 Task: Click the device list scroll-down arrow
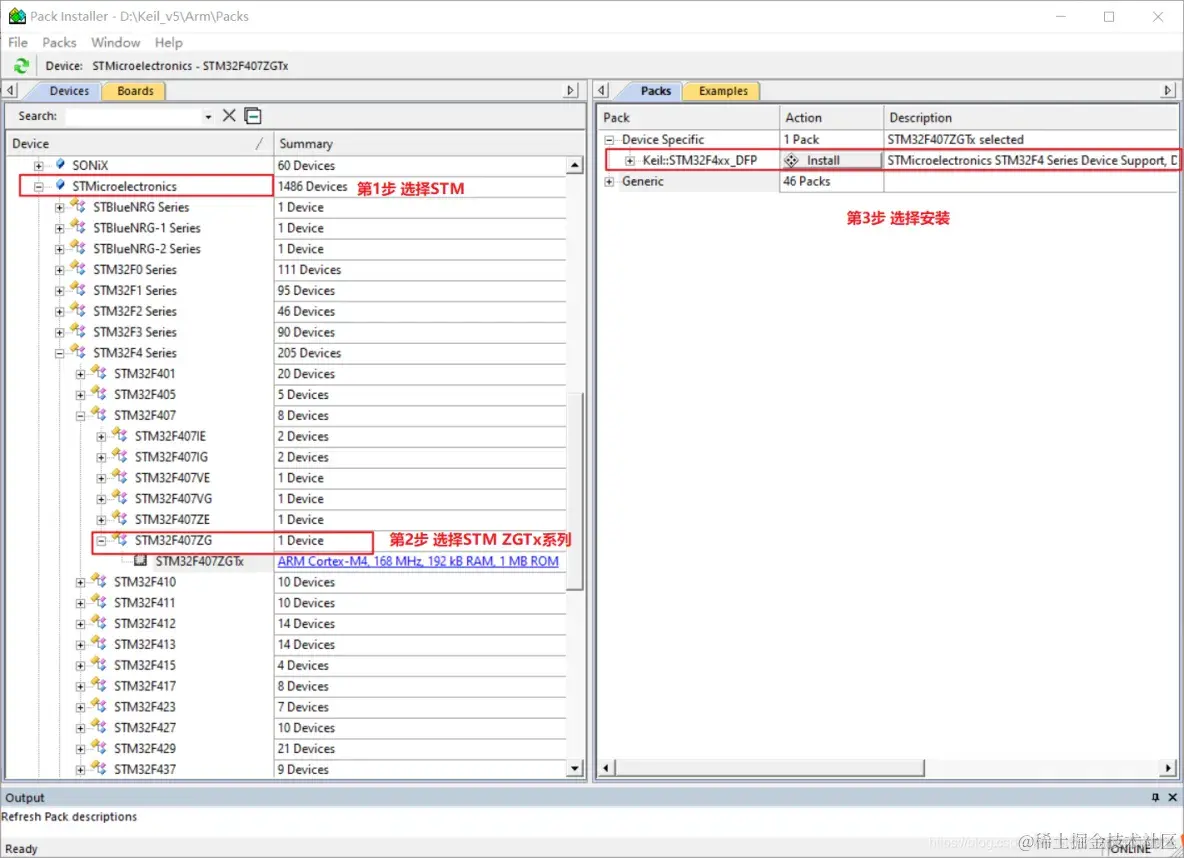[575, 768]
